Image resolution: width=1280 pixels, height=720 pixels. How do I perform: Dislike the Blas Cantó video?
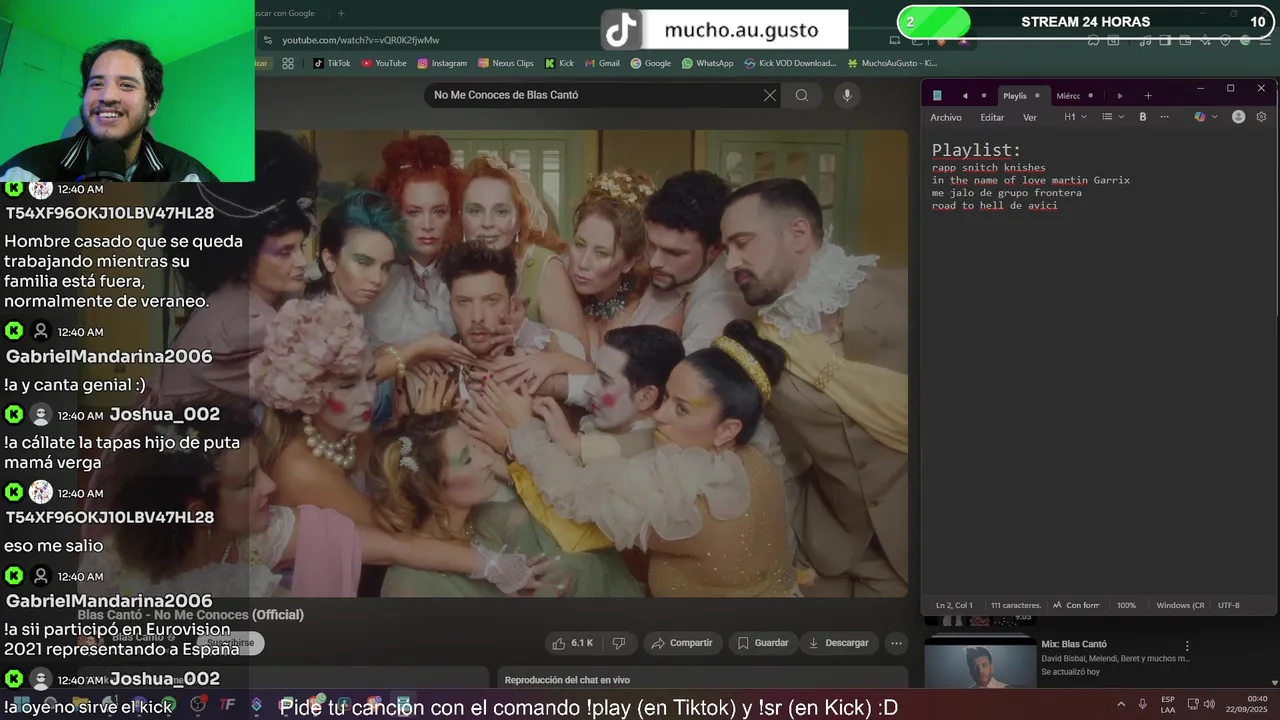(619, 643)
